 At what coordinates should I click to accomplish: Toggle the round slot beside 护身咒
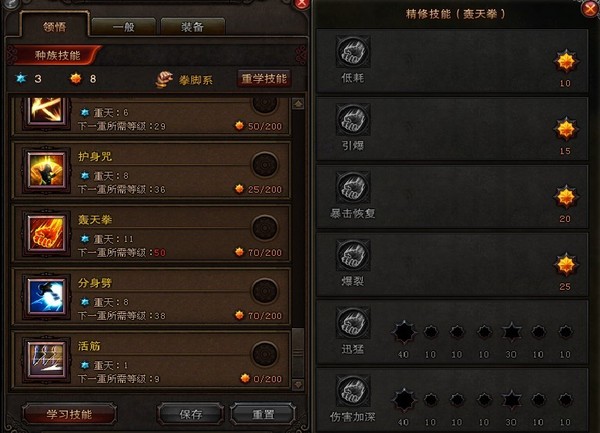click(x=264, y=164)
